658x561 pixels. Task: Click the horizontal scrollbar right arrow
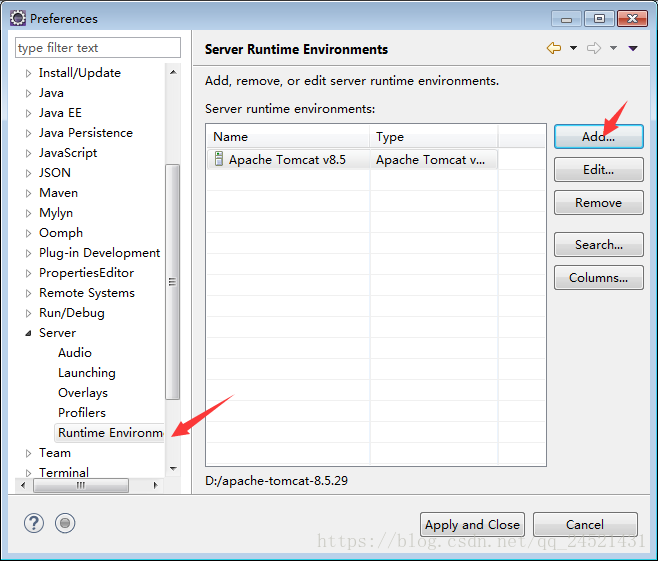click(156, 485)
